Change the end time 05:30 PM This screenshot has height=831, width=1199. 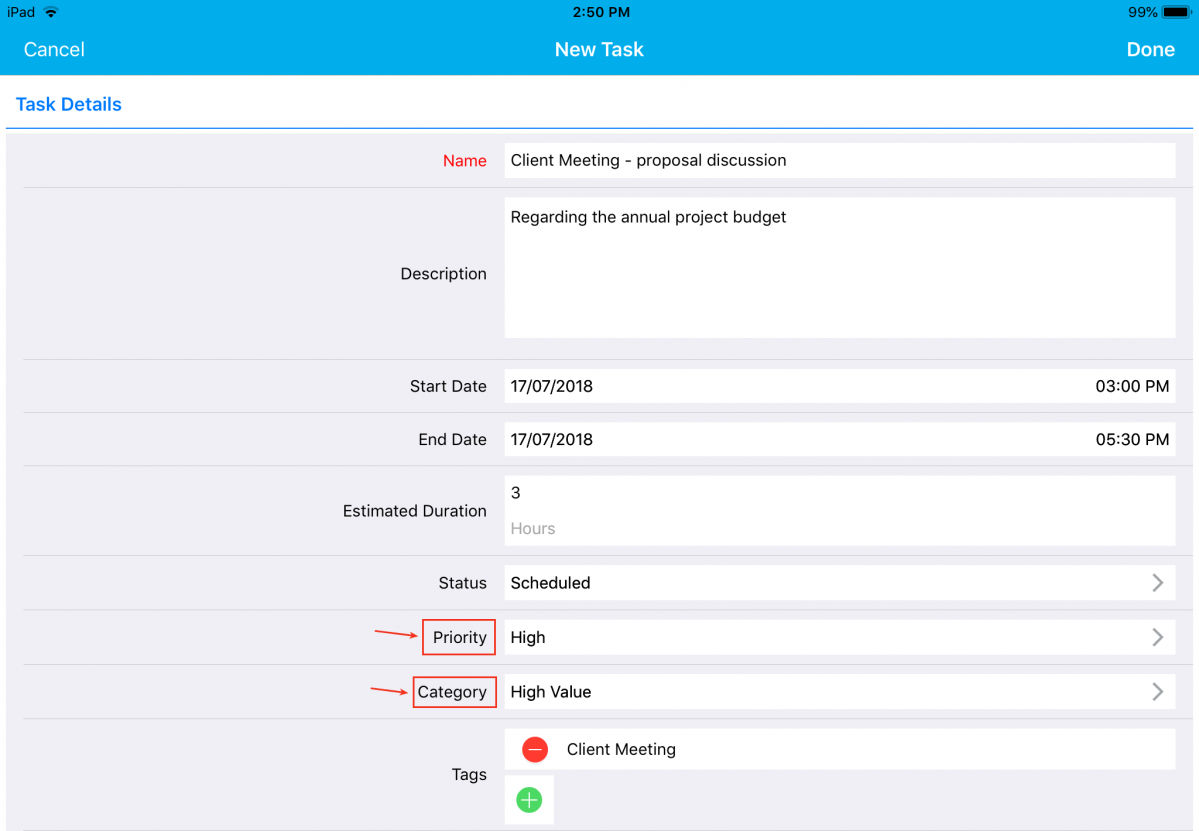[x=1132, y=439]
